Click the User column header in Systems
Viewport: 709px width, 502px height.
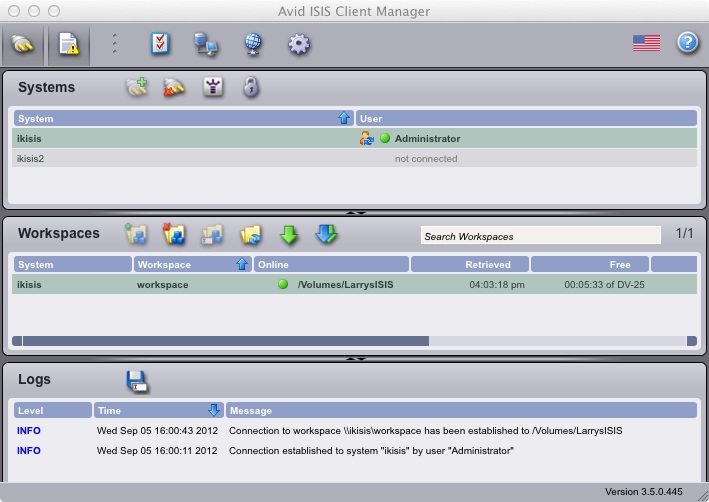pos(526,118)
